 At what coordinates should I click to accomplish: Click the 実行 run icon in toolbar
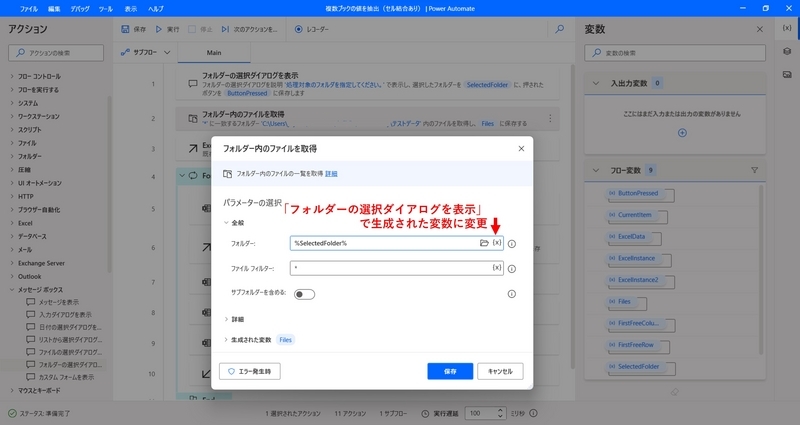(159, 30)
